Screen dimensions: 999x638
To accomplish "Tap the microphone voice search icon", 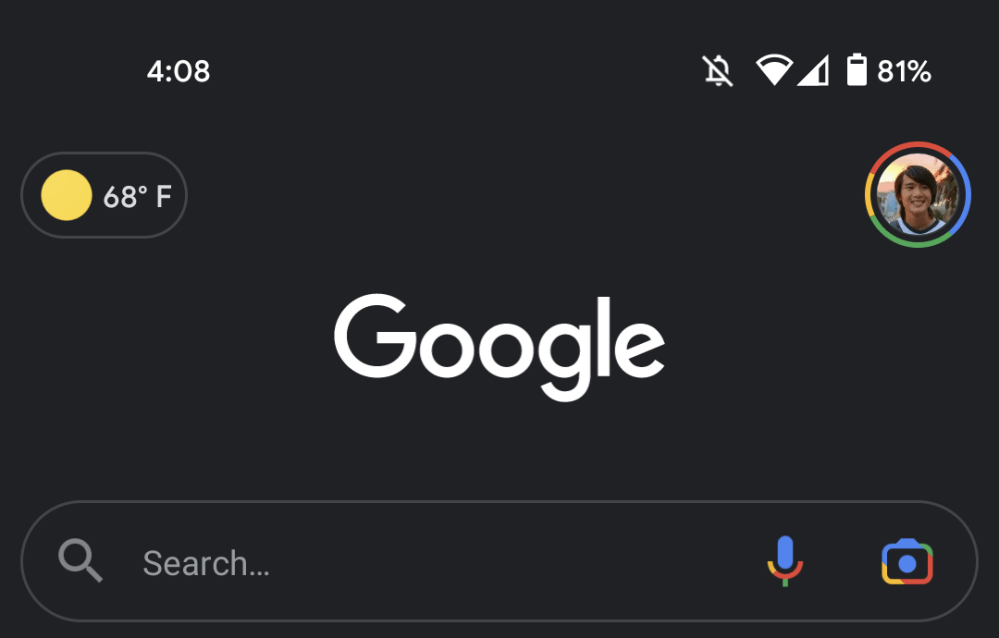I will click(785, 561).
